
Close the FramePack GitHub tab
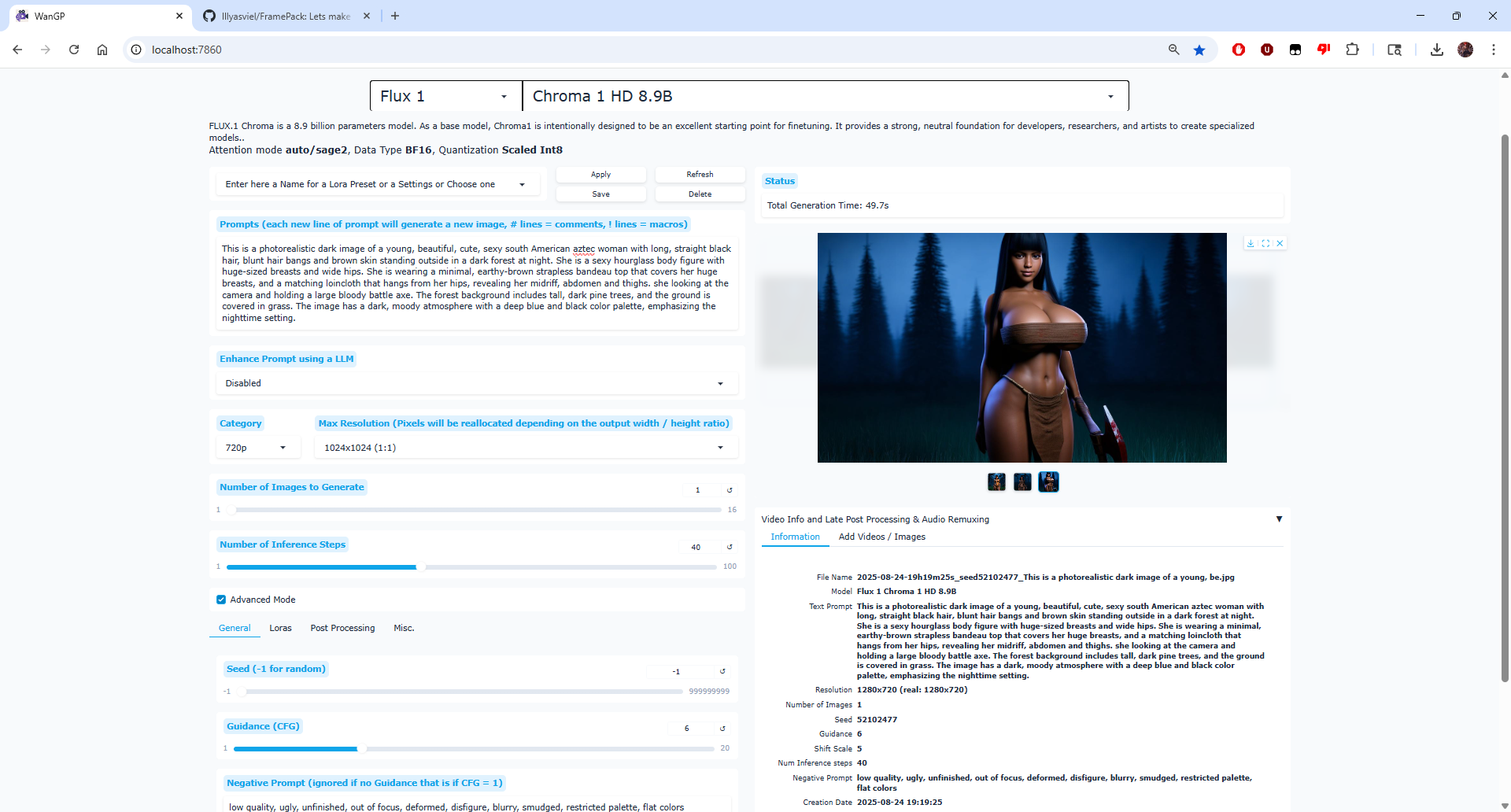pos(367,16)
